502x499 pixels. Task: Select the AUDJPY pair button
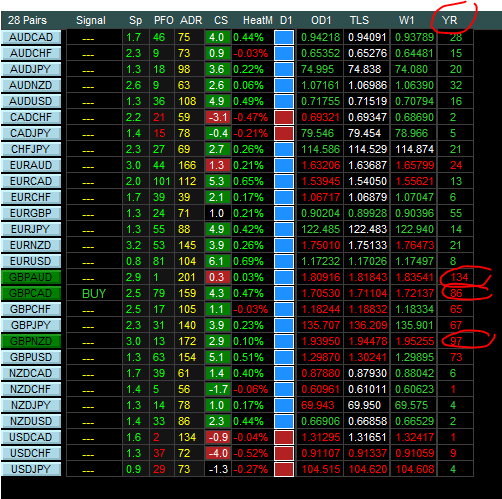[x=31, y=69]
